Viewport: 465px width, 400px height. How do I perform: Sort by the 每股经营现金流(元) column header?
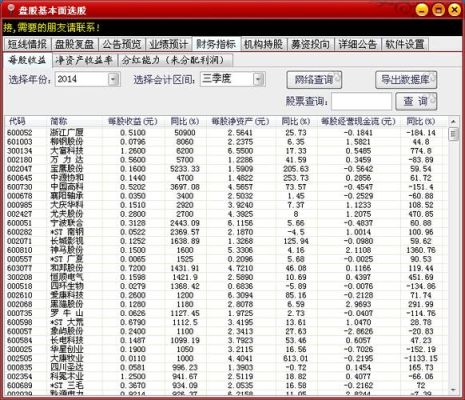(358, 121)
